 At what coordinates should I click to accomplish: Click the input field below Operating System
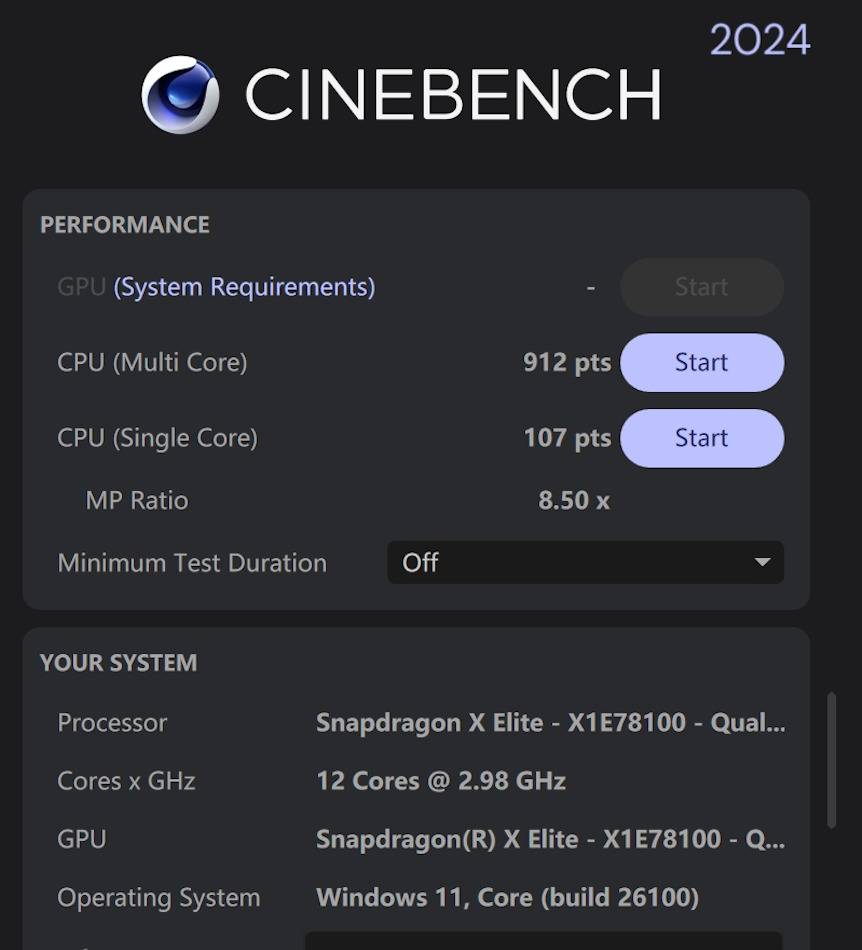(x=543, y=940)
